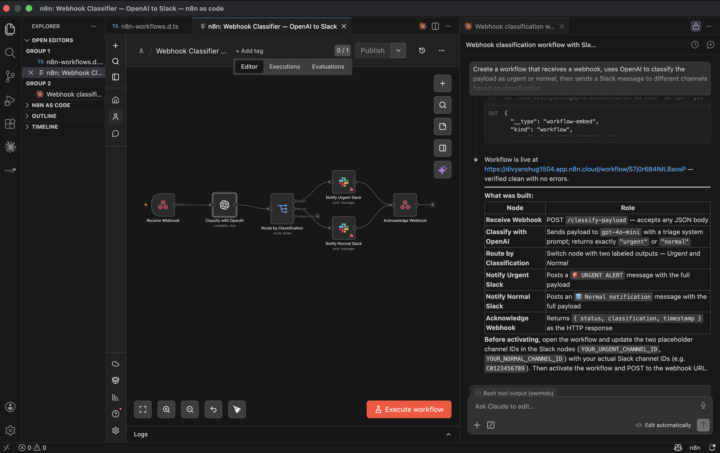Close the n8n Webhook Classifier tab
The height and width of the screenshot is (453, 720).
(343, 26)
